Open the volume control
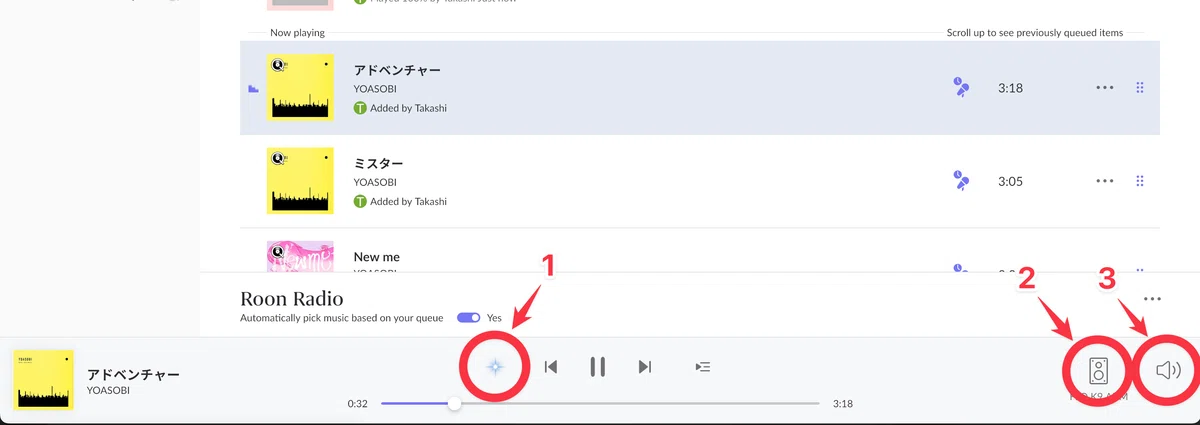1200x425 pixels. tap(1168, 371)
